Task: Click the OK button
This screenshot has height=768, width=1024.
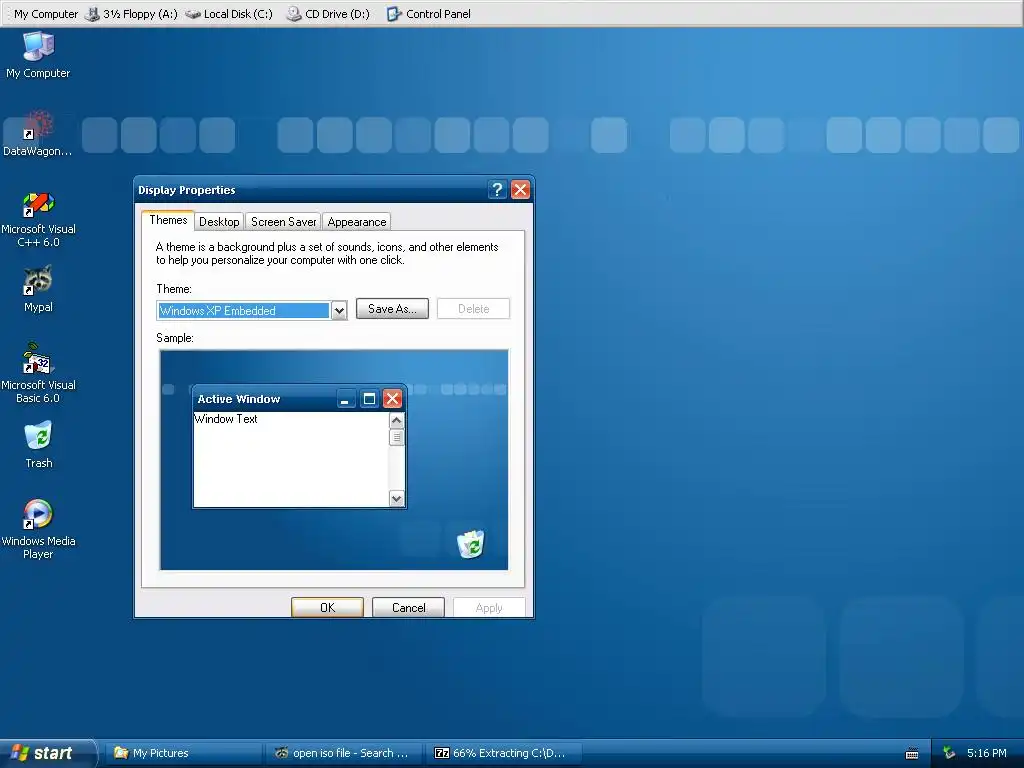Action: pyautogui.click(x=327, y=607)
